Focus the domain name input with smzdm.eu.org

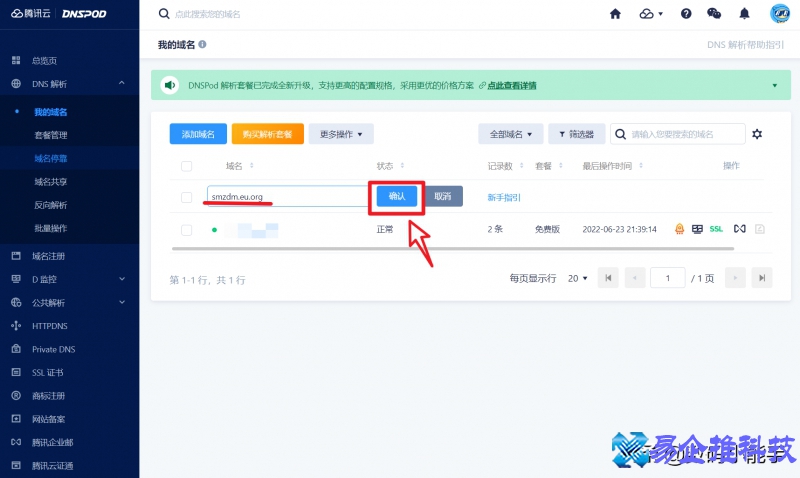pyautogui.click(x=288, y=196)
